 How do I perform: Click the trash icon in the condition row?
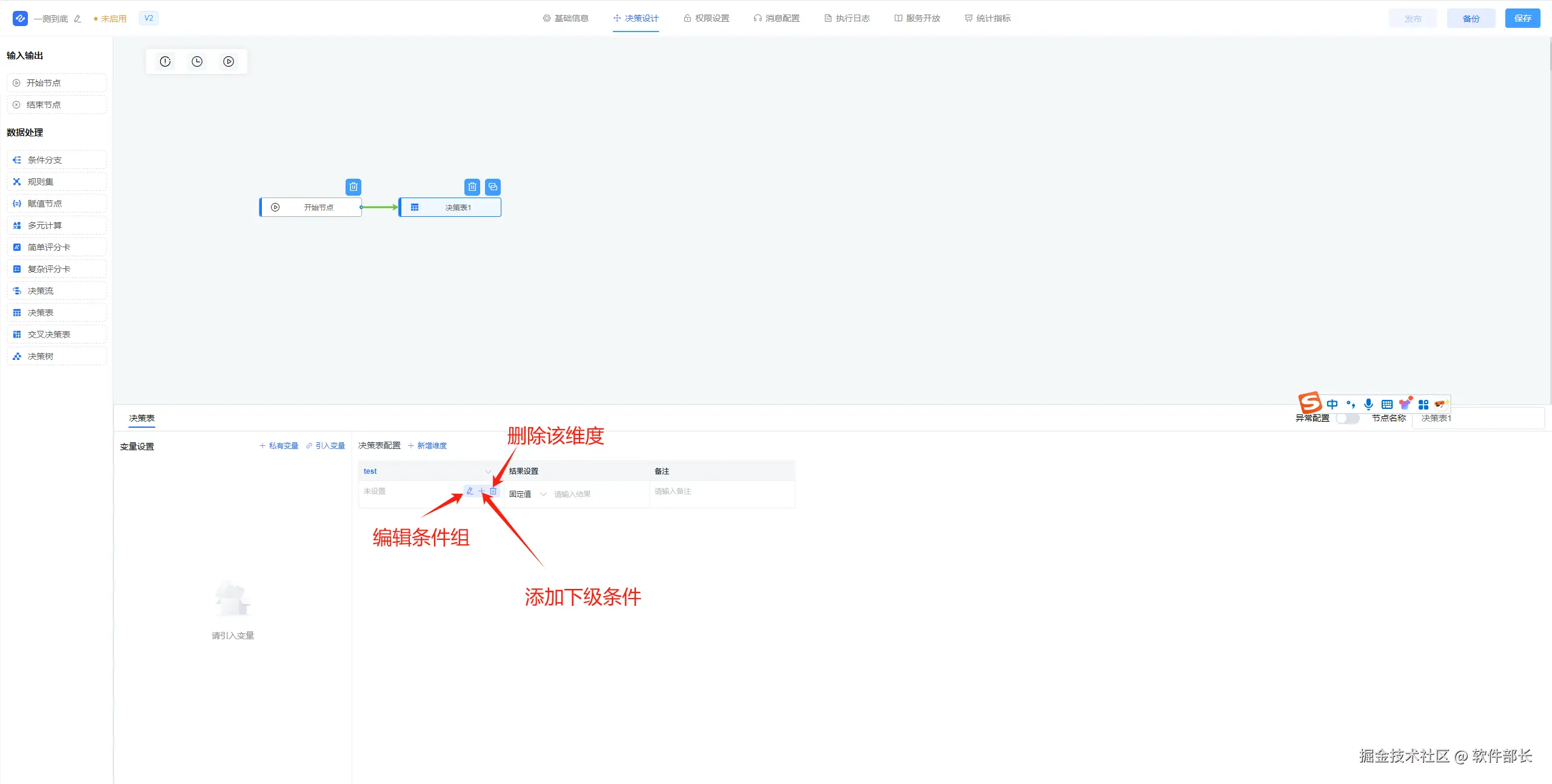pos(493,491)
